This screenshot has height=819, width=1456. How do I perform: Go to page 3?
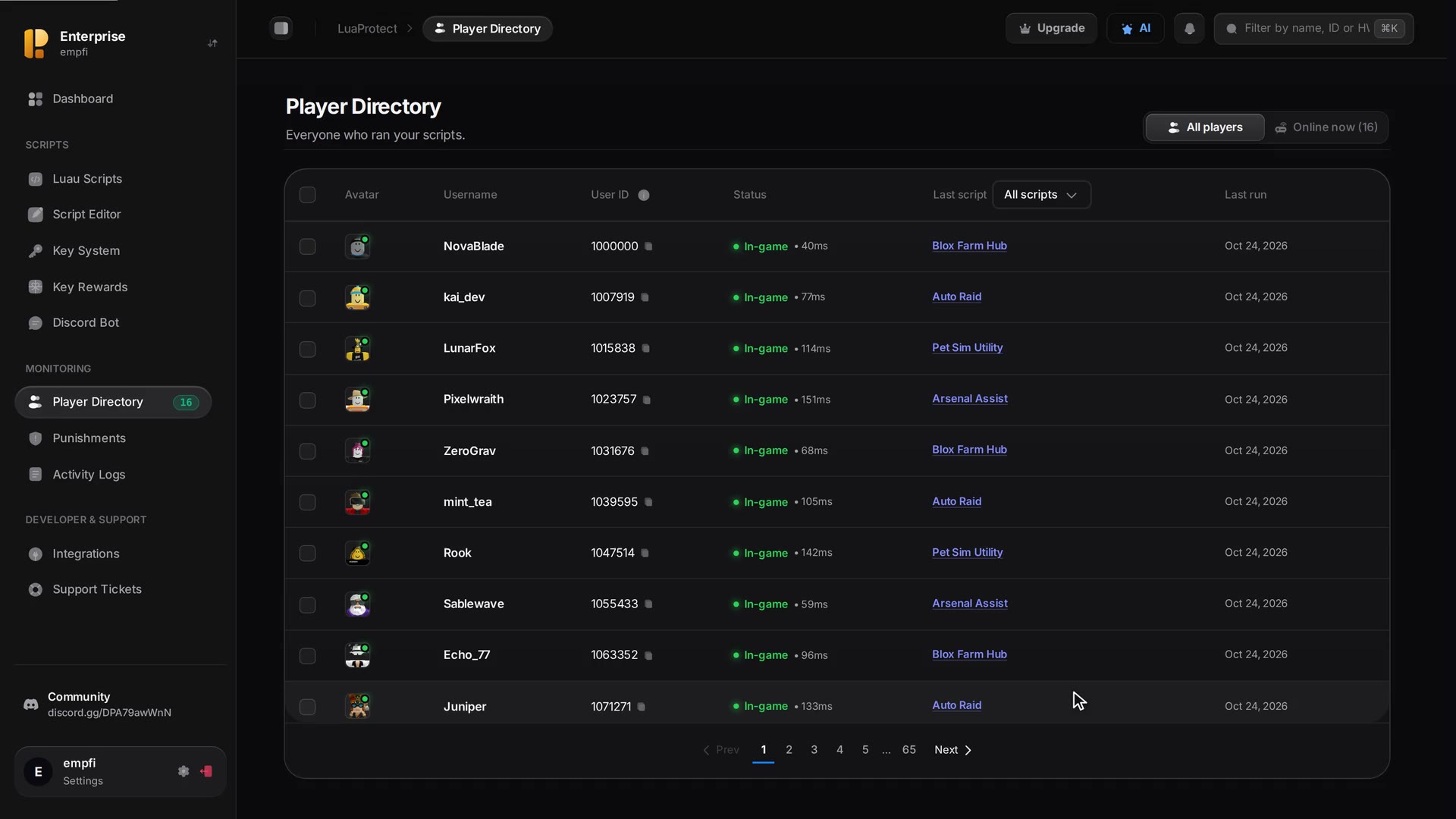click(x=814, y=750)
